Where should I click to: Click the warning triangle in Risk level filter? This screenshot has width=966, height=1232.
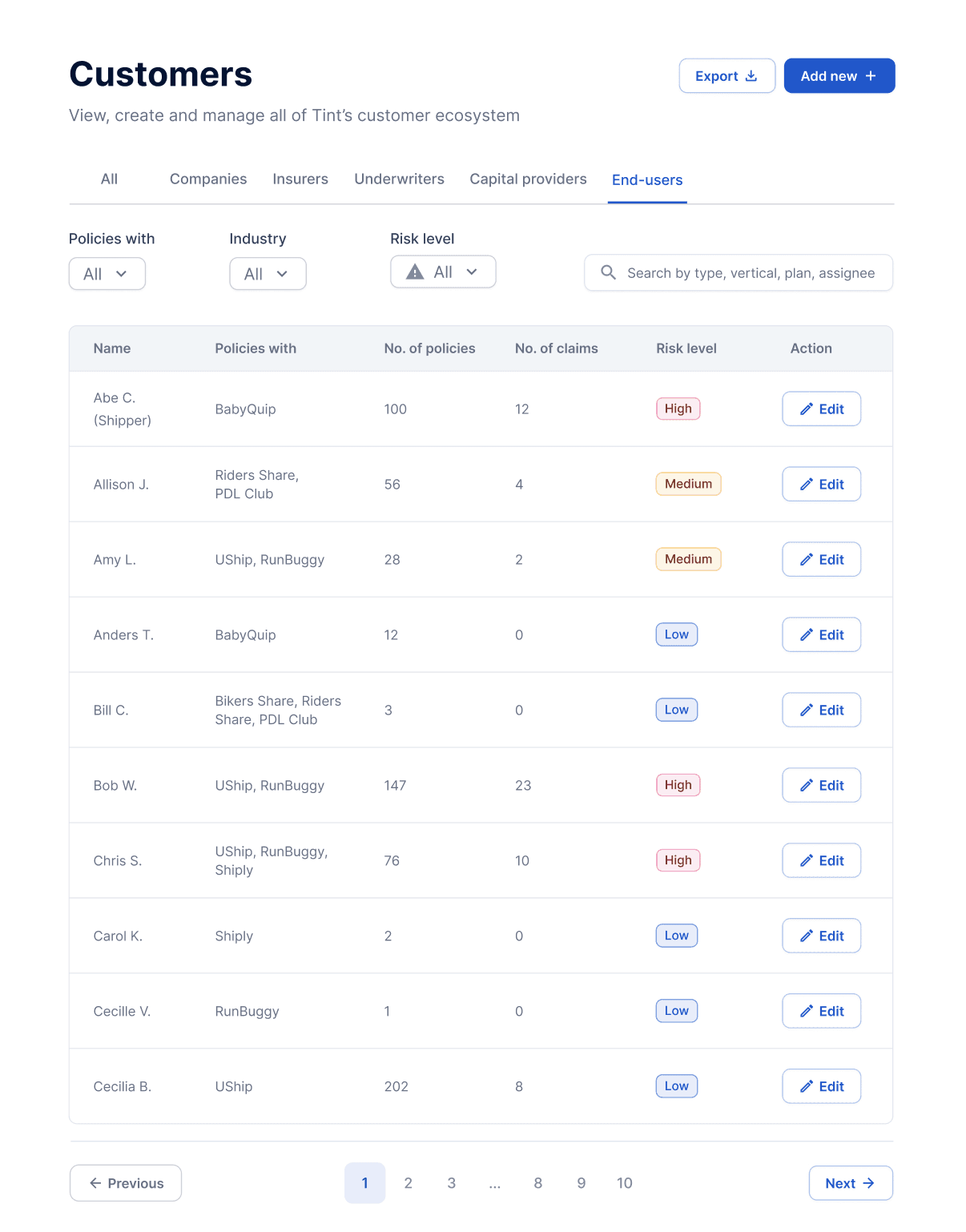pos(415,272)
